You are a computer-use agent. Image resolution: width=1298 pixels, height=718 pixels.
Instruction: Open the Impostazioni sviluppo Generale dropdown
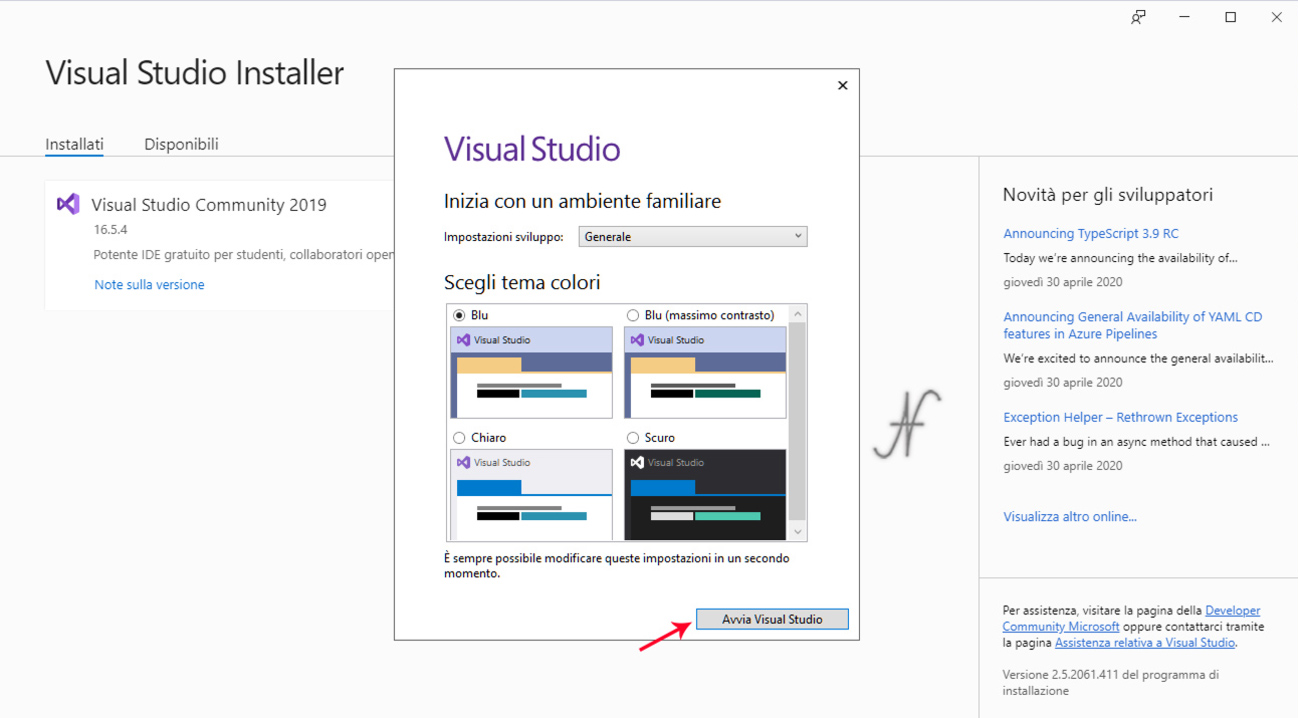pyautogui.click(x=692, y=237)
